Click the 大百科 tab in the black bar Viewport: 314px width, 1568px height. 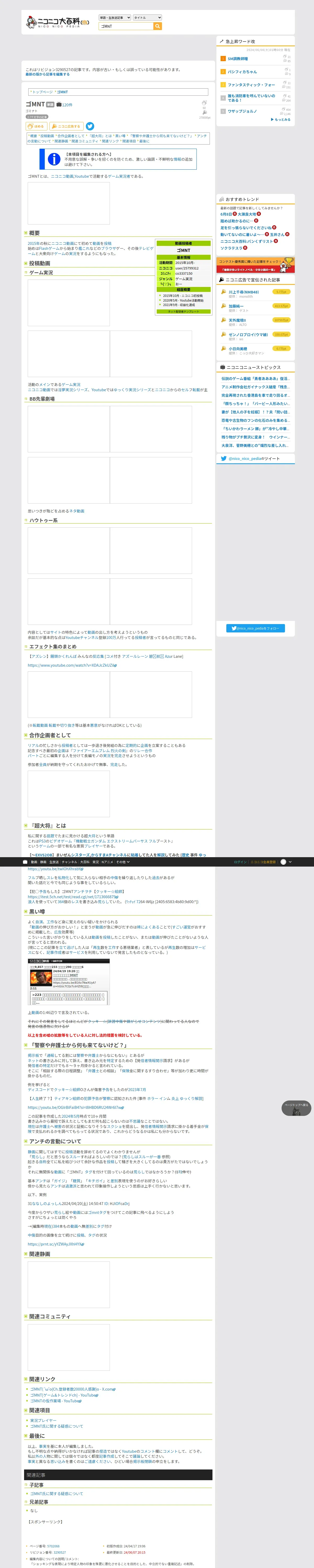[85, 862]
